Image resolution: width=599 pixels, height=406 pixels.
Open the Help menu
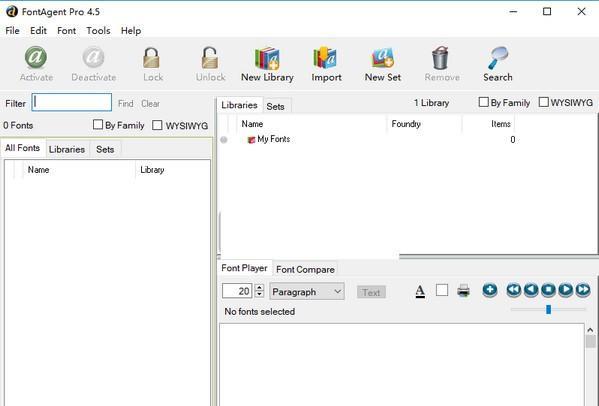131,31
